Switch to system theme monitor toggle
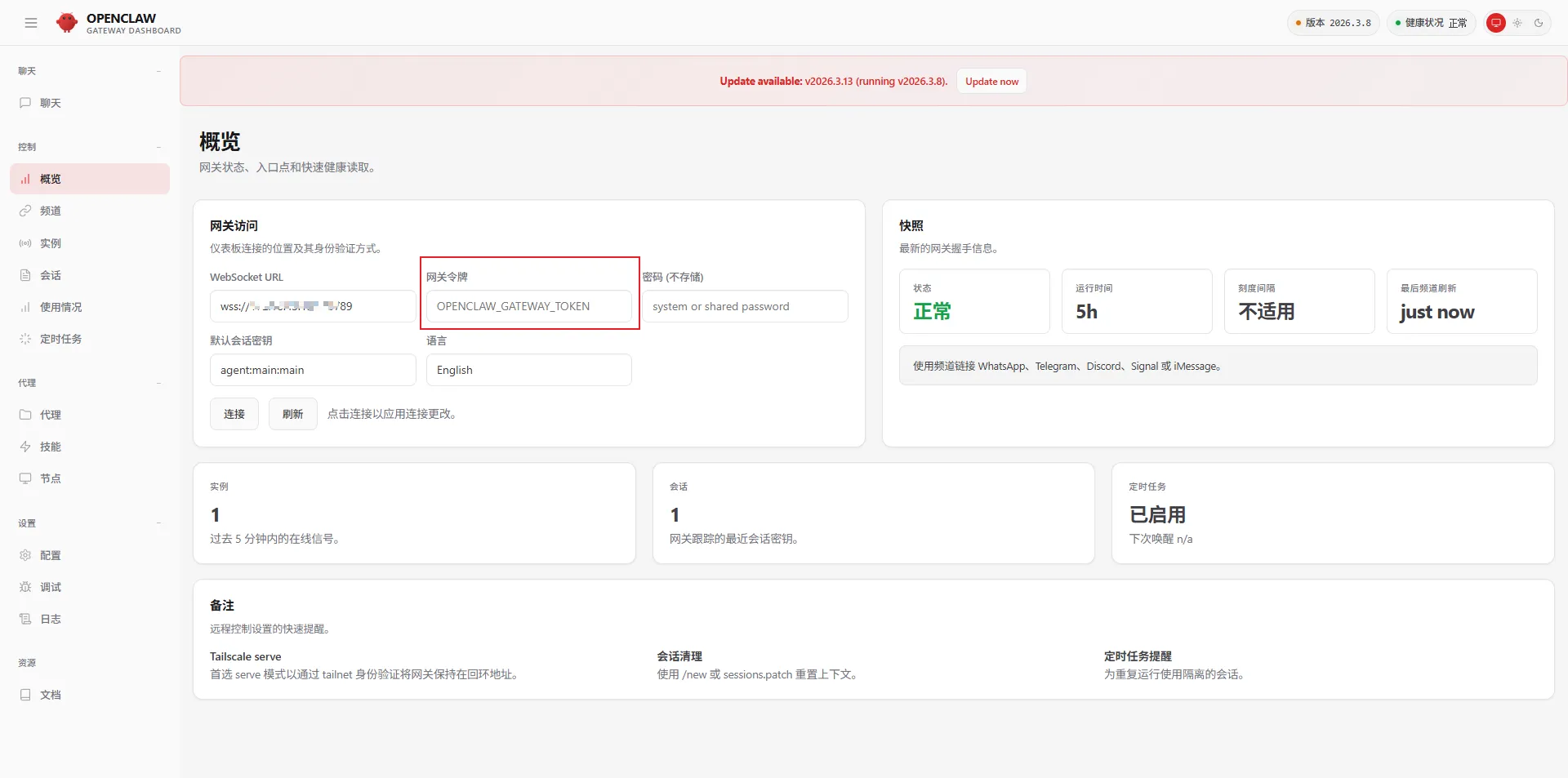1568x778 pixels. 1495,23
